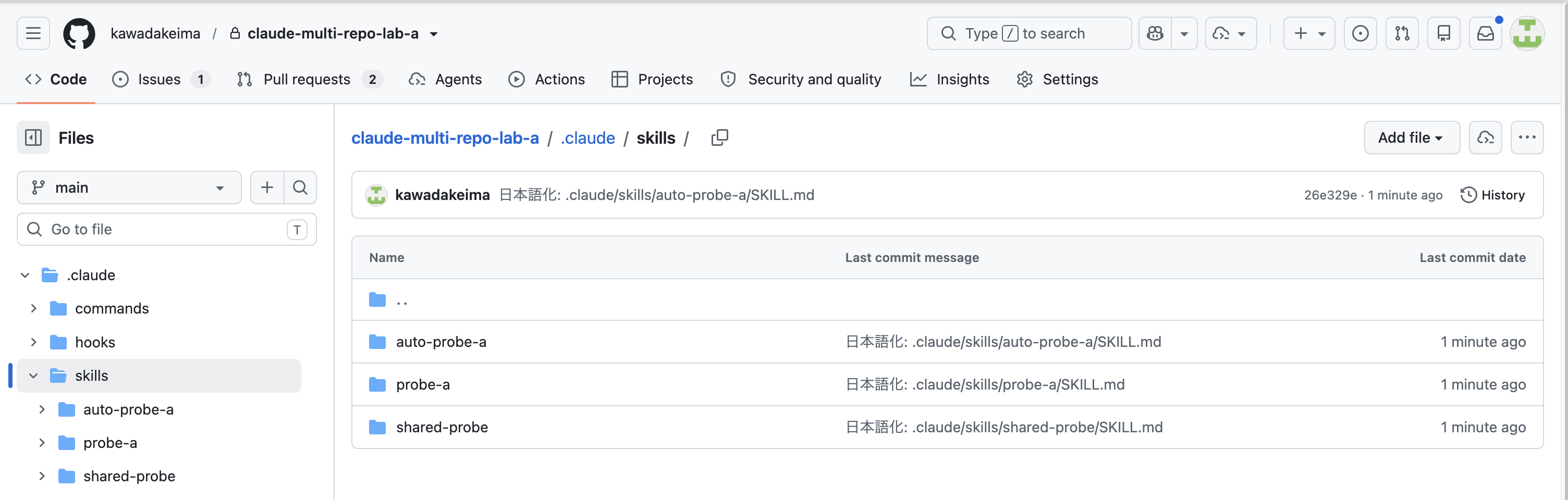Open commit hash 26e329e

point(1330,195)
